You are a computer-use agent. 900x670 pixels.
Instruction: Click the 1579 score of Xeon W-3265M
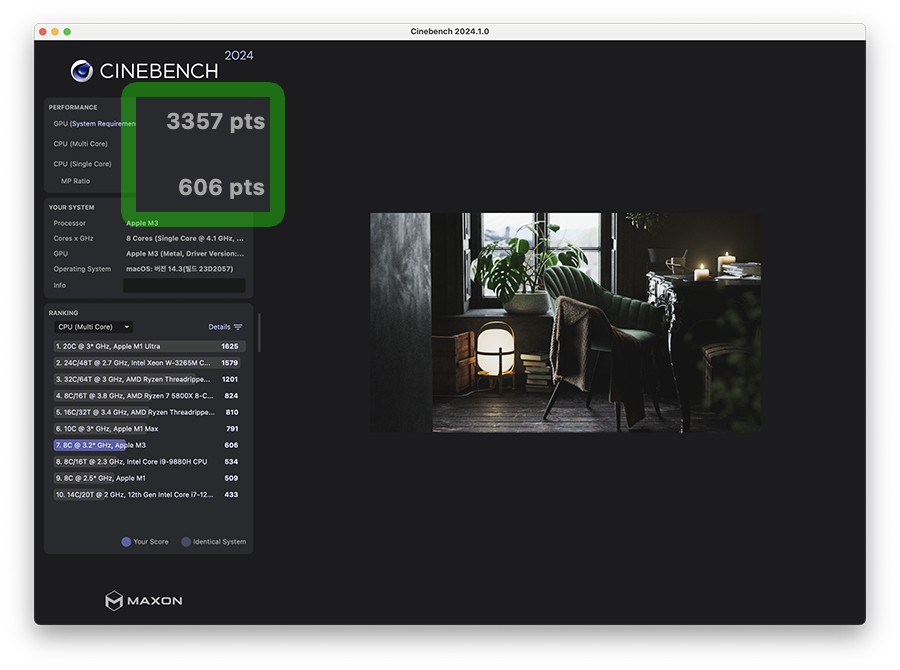230,363
